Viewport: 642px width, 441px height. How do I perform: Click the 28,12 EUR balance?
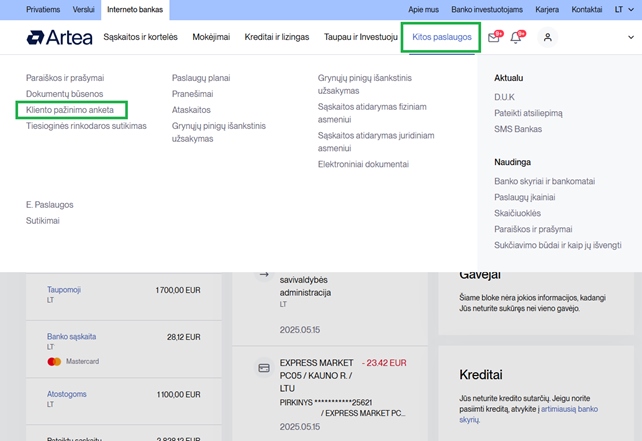184,337
